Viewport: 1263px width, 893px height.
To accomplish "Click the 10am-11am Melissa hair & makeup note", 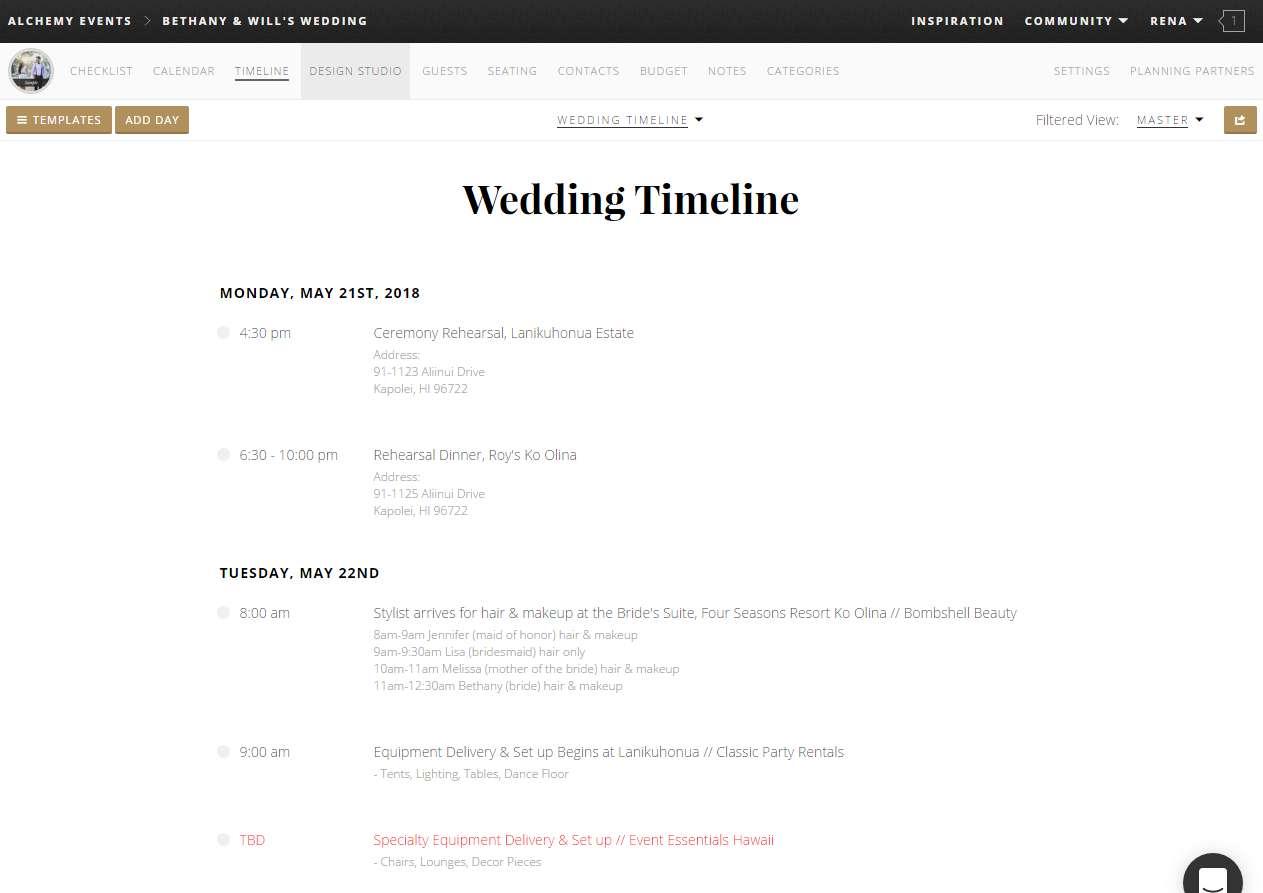I will click(526, 669).
